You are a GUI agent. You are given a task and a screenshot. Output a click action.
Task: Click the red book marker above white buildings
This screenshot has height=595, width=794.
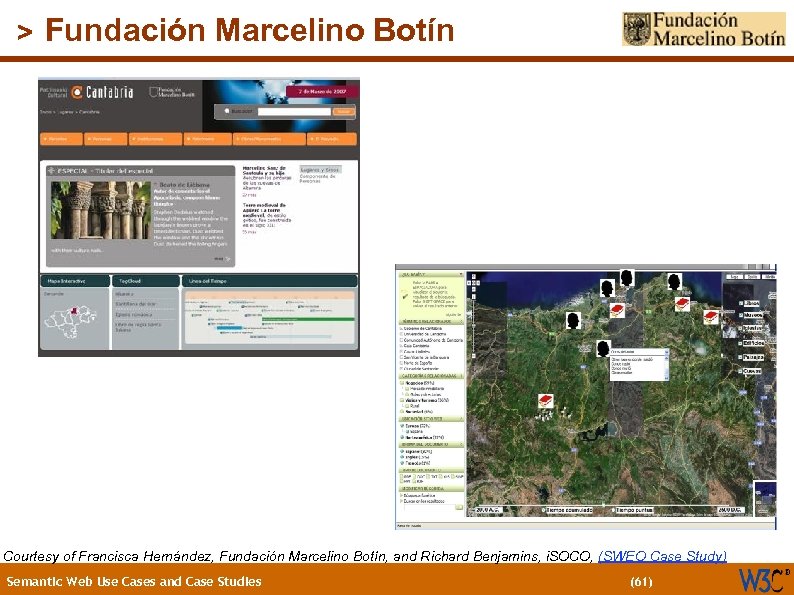point(545,401)
